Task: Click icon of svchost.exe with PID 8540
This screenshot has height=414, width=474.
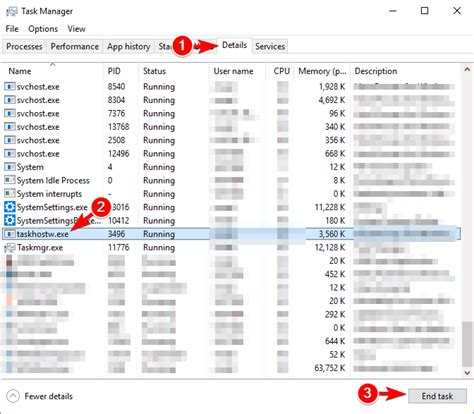Action: tap(10, 87)
